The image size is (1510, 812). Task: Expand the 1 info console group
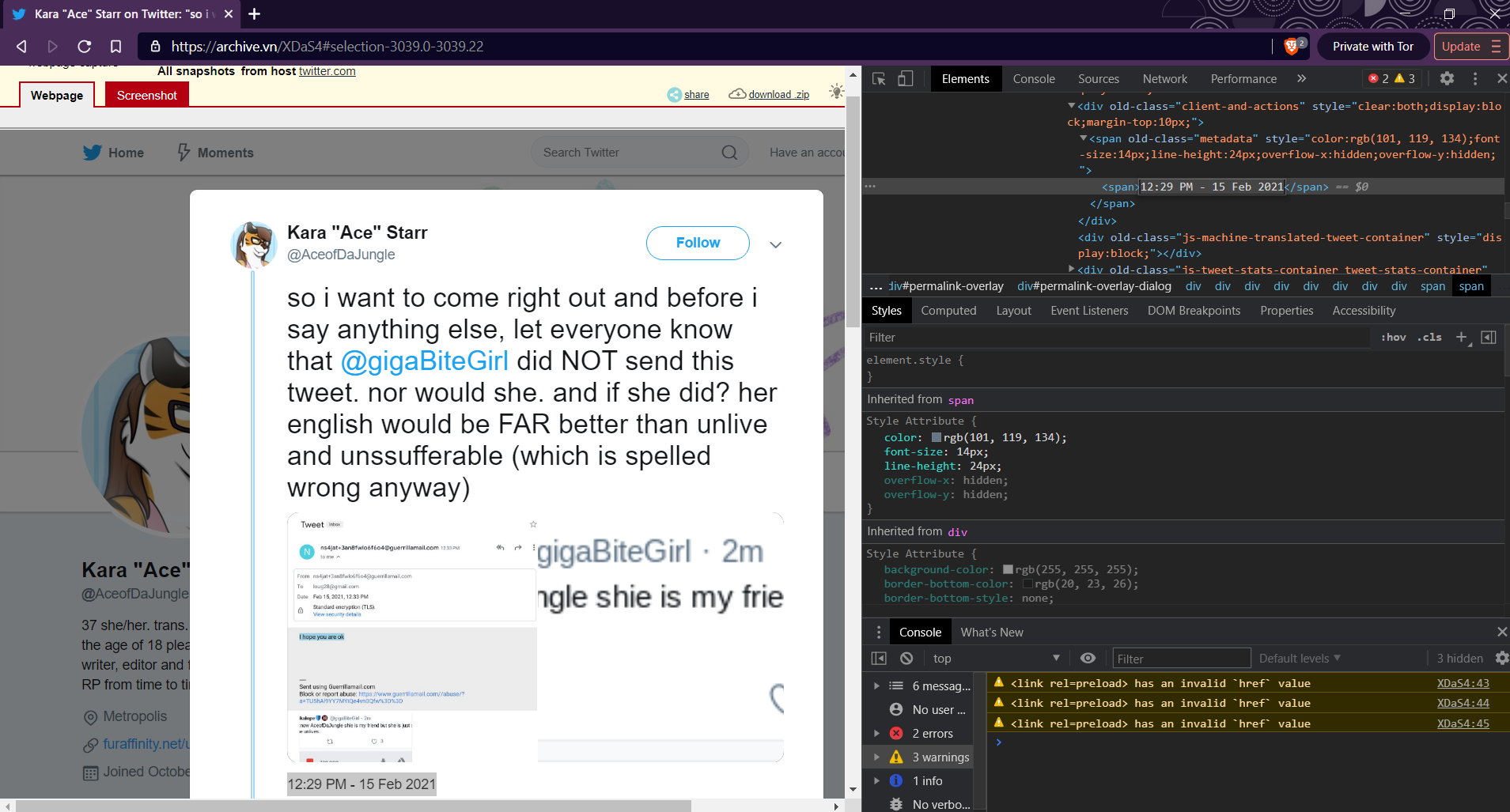[x=876, y=781]
